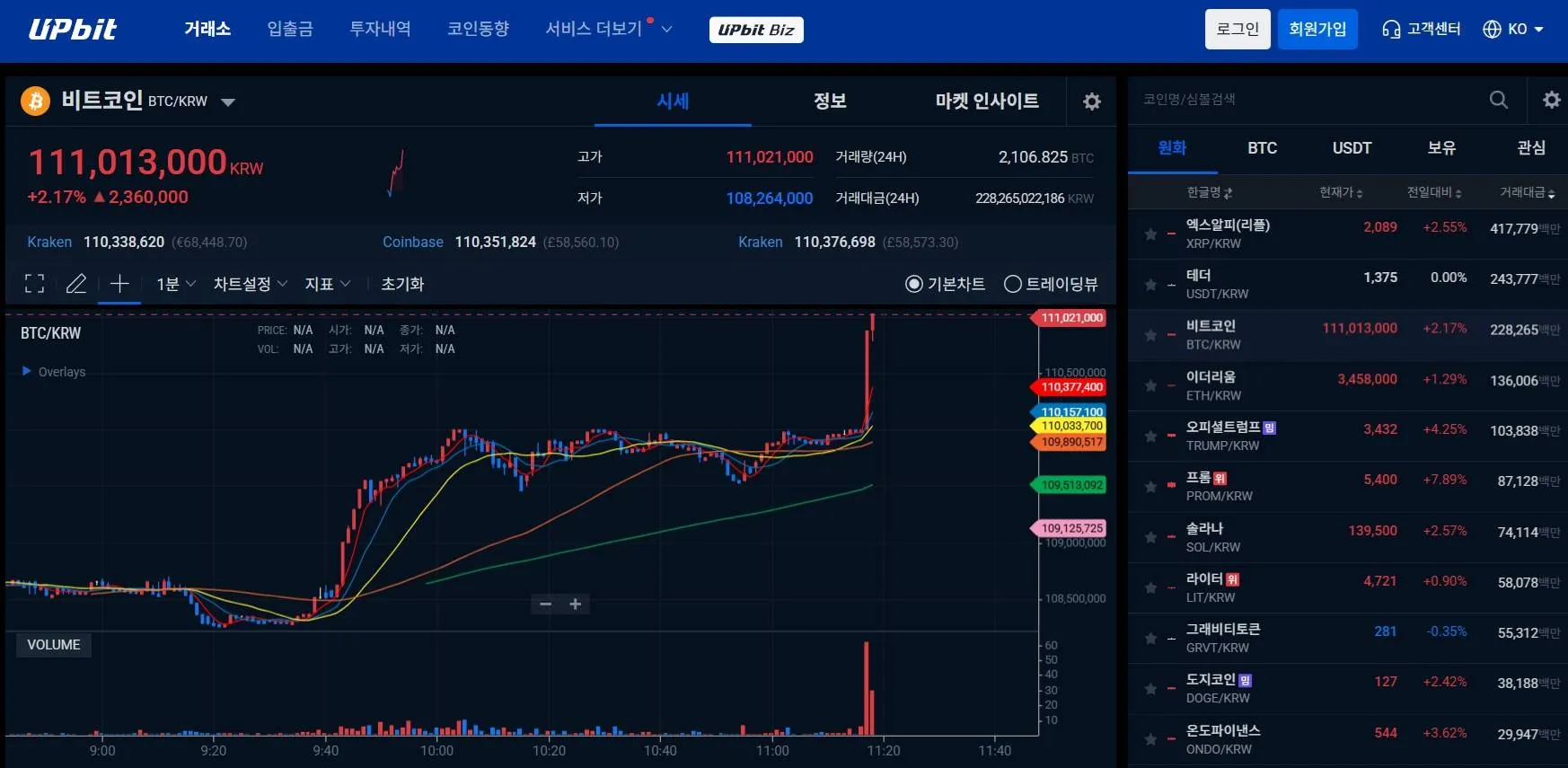Click the UPbit logo
This screenshot has width=1568, height=768.
pyautogui.click(x=73, y=30)
